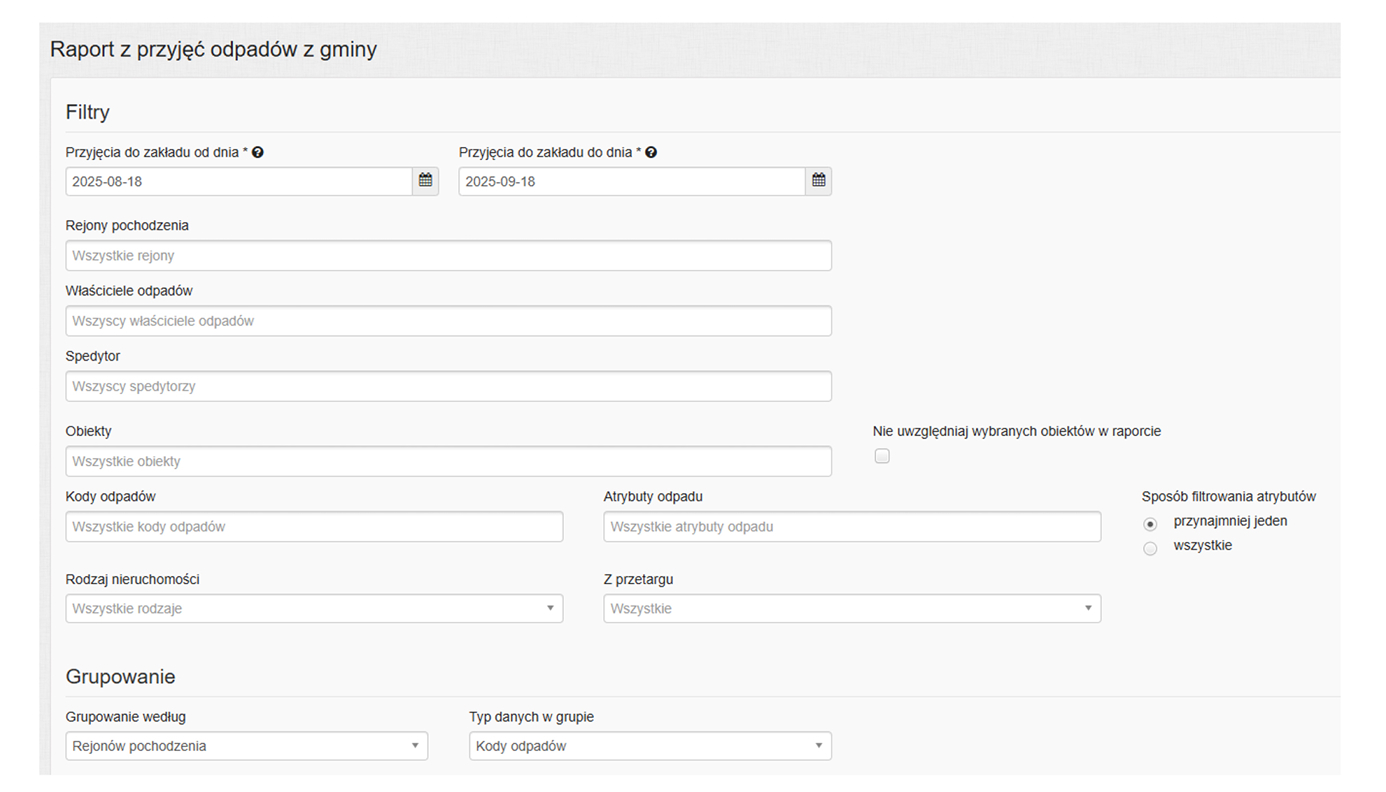
Task: Open 'Grupowanie według' dropdown
Action: click(x=246, y=746)
